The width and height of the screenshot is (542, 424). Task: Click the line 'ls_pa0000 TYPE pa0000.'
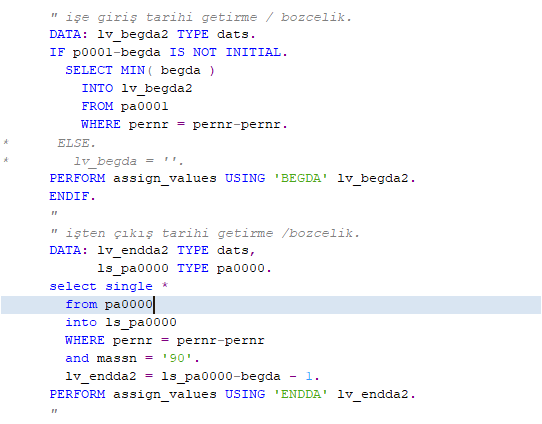tap(185, 268)
